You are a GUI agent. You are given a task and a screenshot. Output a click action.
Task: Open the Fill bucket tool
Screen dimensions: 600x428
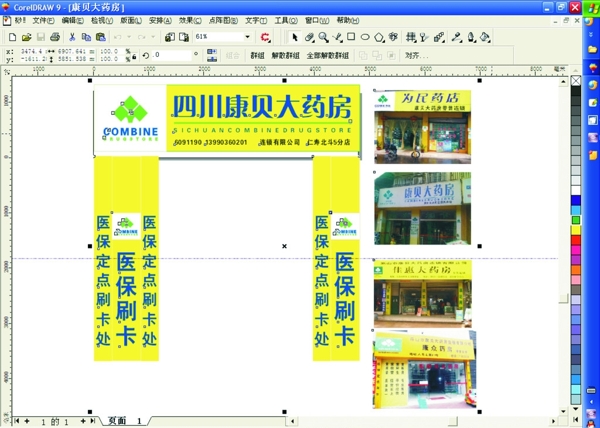(485, 37)
